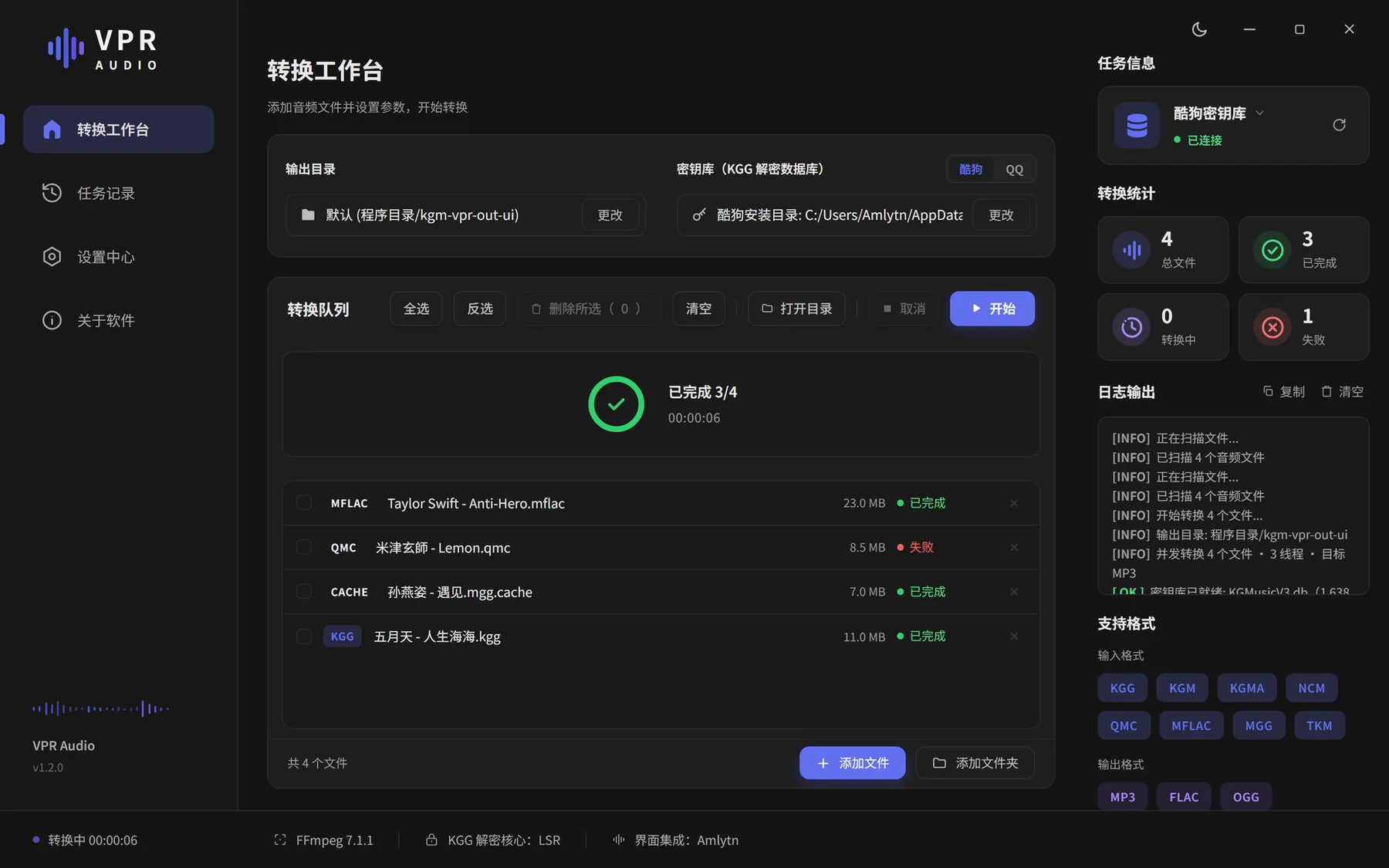The image size is (1389, 868).
Task: Check the 米津玄師 - Lemon.qmc checkbox
Action: tap(304, 547)
